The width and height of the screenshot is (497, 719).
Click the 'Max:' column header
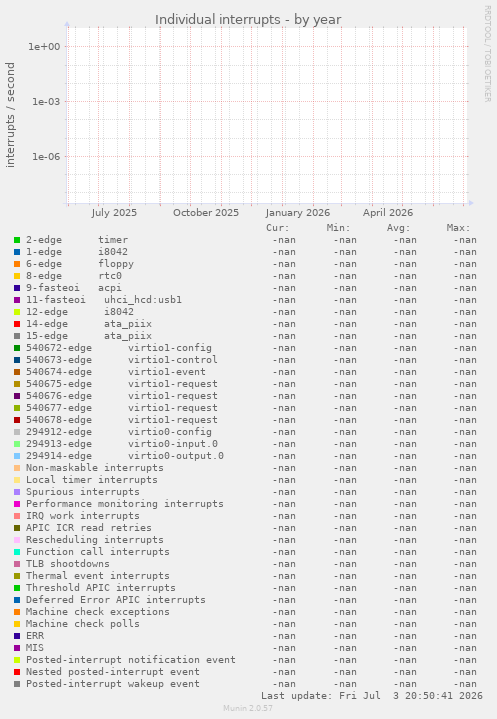point(458,228)
